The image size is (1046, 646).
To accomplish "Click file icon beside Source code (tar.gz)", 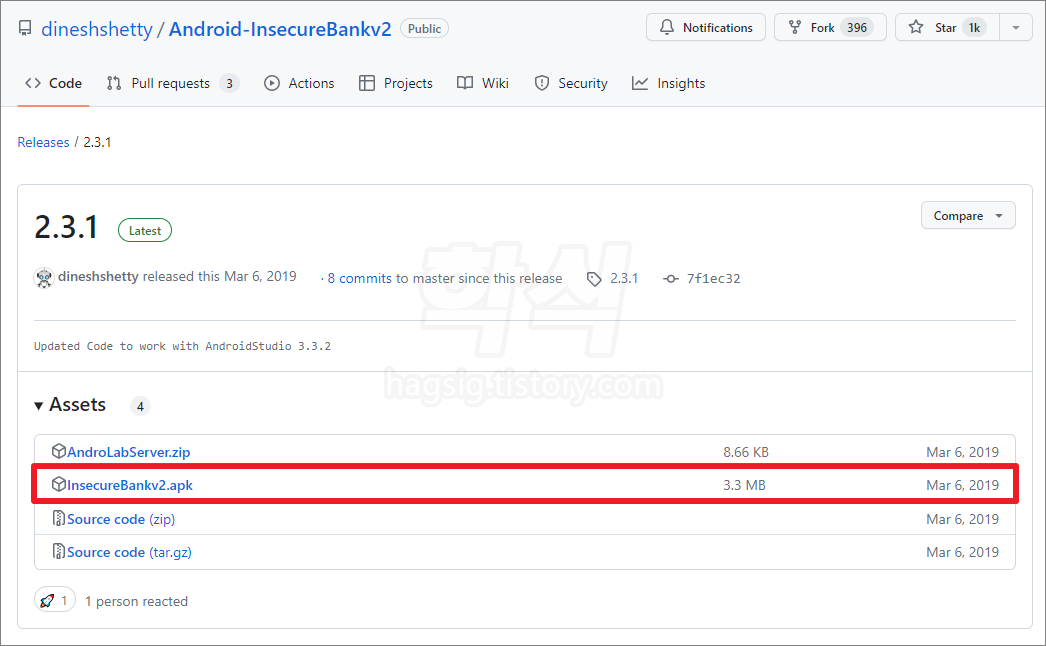I will [59, 551].
